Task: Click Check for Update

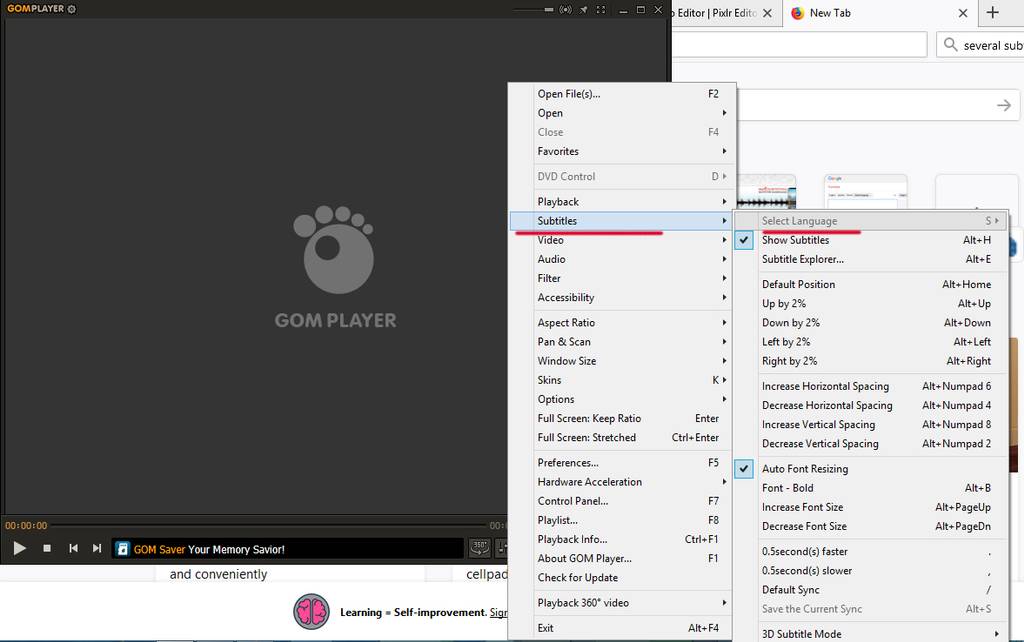Action: click(x=622, y=577)
